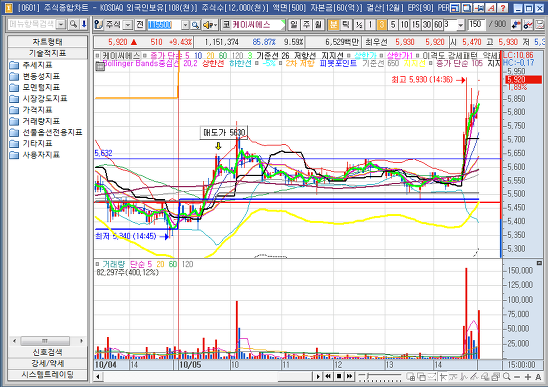548x387 pixels.
Task: Click the letter A icon in bottom toolbar
Action: click(x=539, y=377)
